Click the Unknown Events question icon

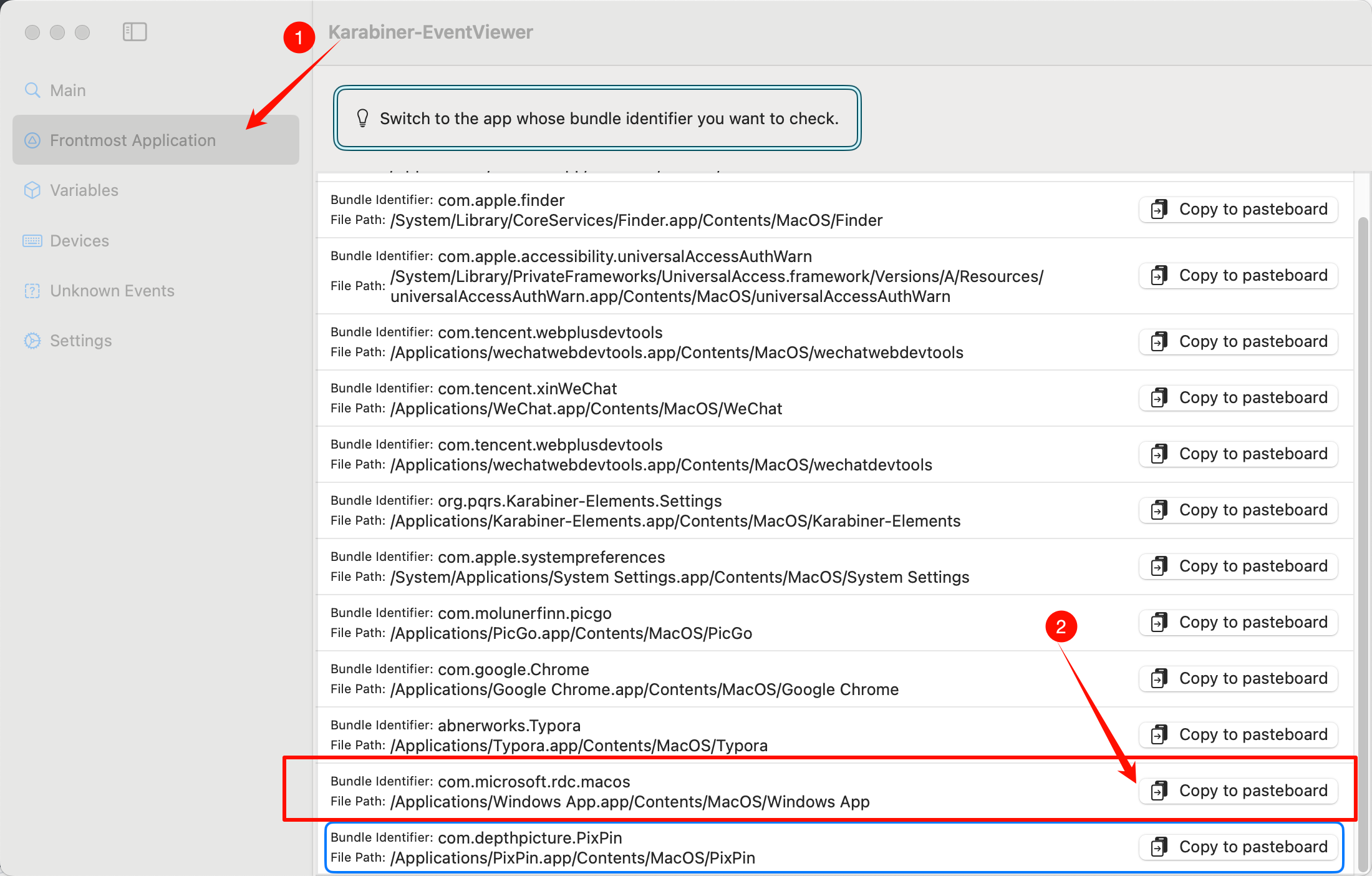coord(32,291)
